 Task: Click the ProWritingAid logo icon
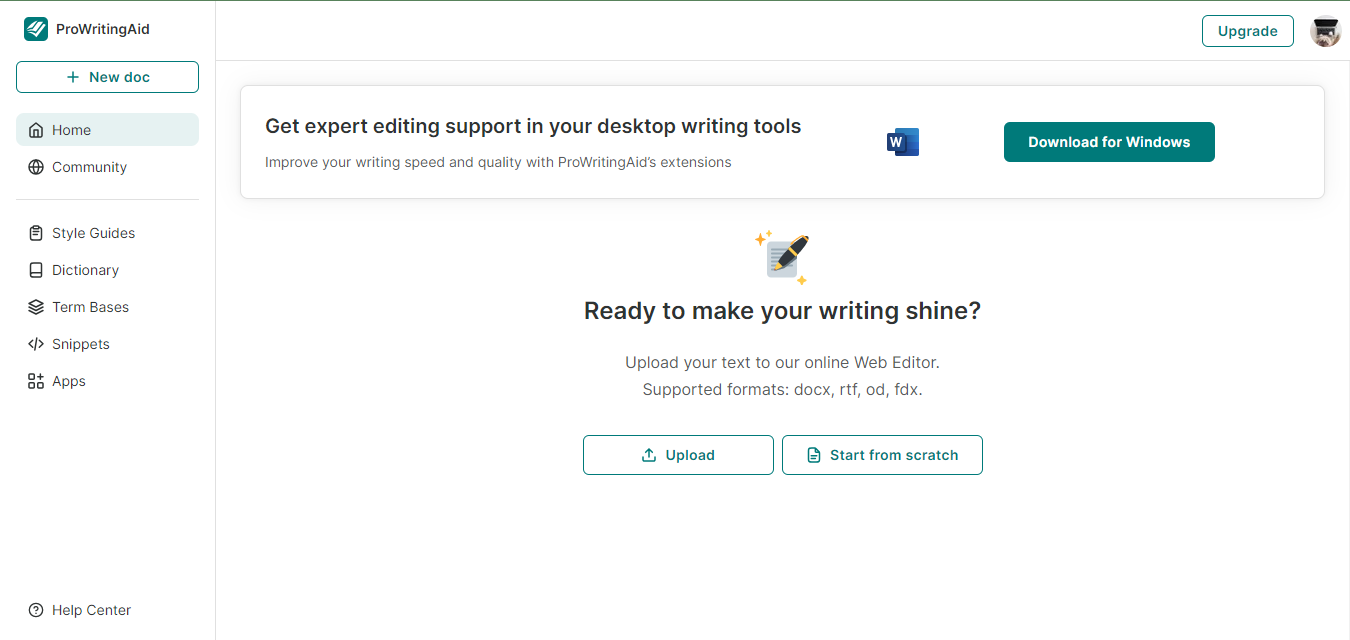[x=36, y=29]
